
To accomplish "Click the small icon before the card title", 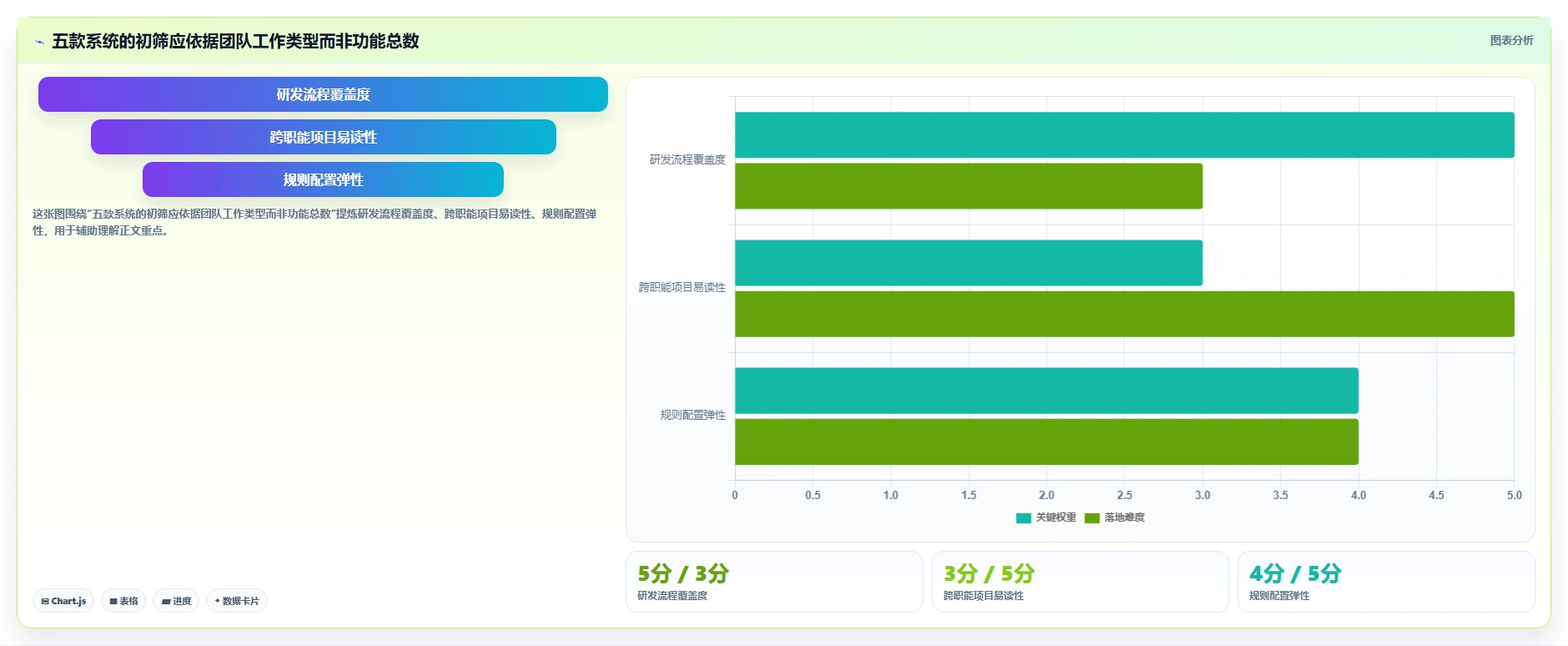I will [x=39, y=42].
